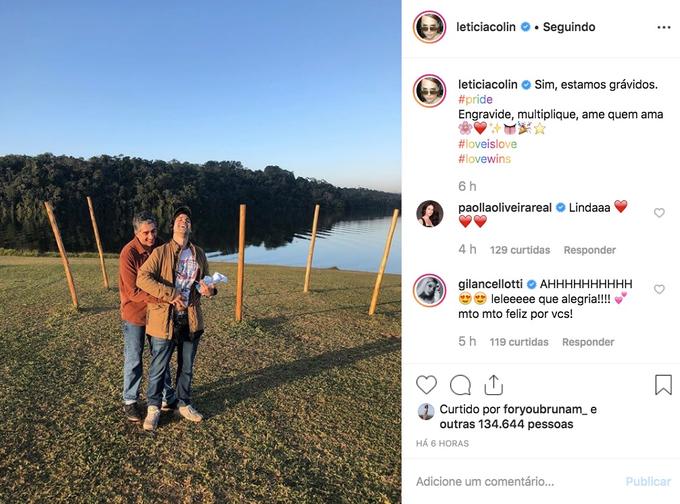The image size is (680, 504).
Task: Open the comment bubble icon
Action: (x=460, y=385)
